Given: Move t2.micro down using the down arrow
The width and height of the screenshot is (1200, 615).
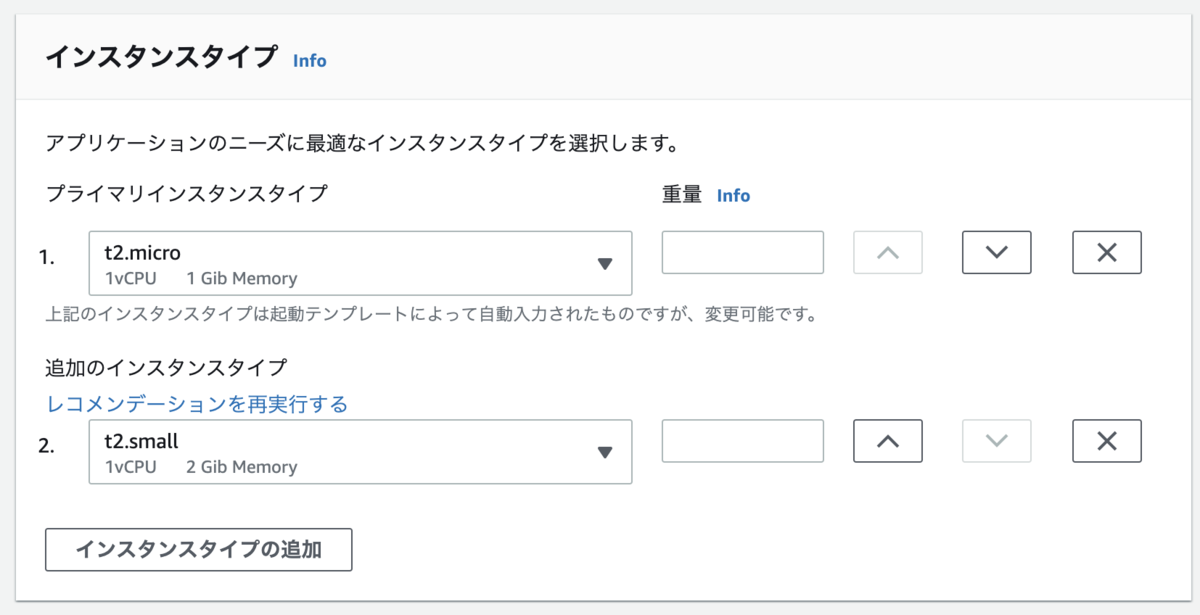Looking at the screenshot, I should 996,252.
